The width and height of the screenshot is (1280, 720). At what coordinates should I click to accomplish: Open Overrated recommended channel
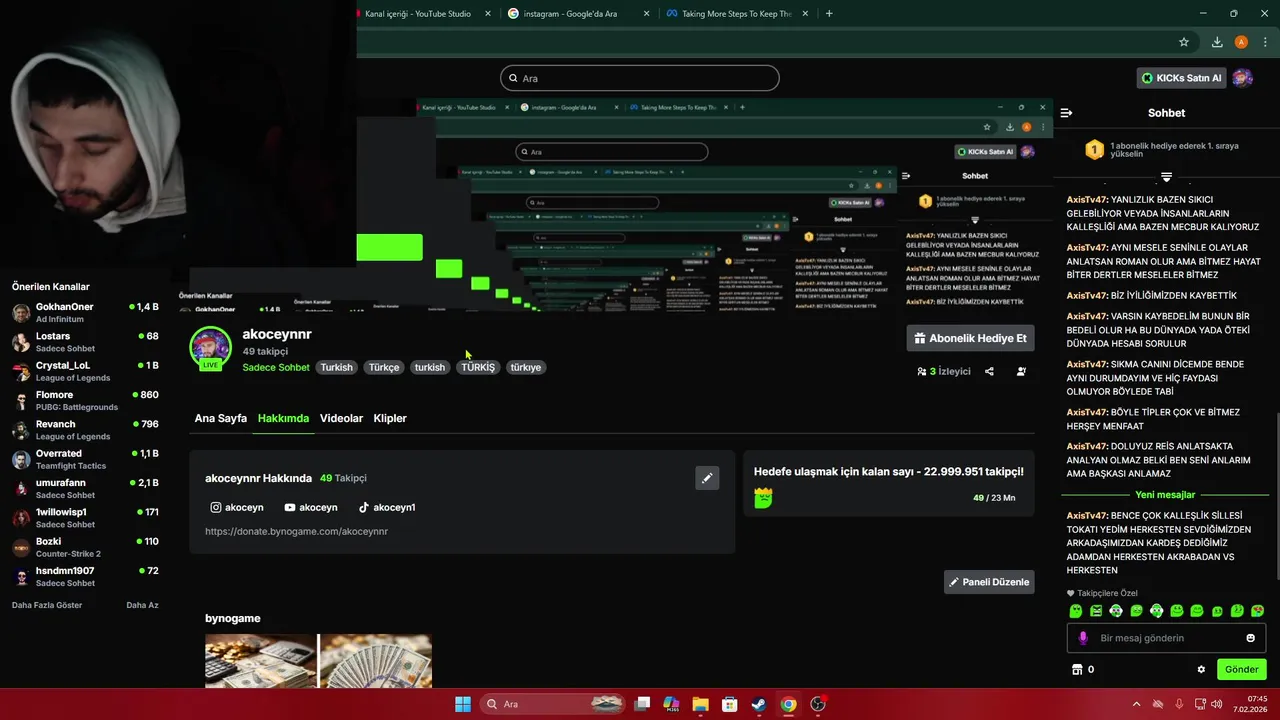tap(85, 459)
